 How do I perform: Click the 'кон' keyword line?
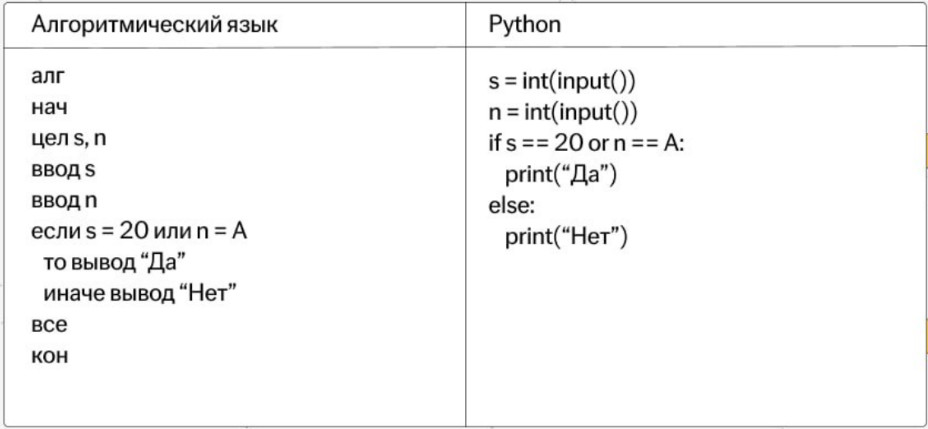tap(49, 356)
